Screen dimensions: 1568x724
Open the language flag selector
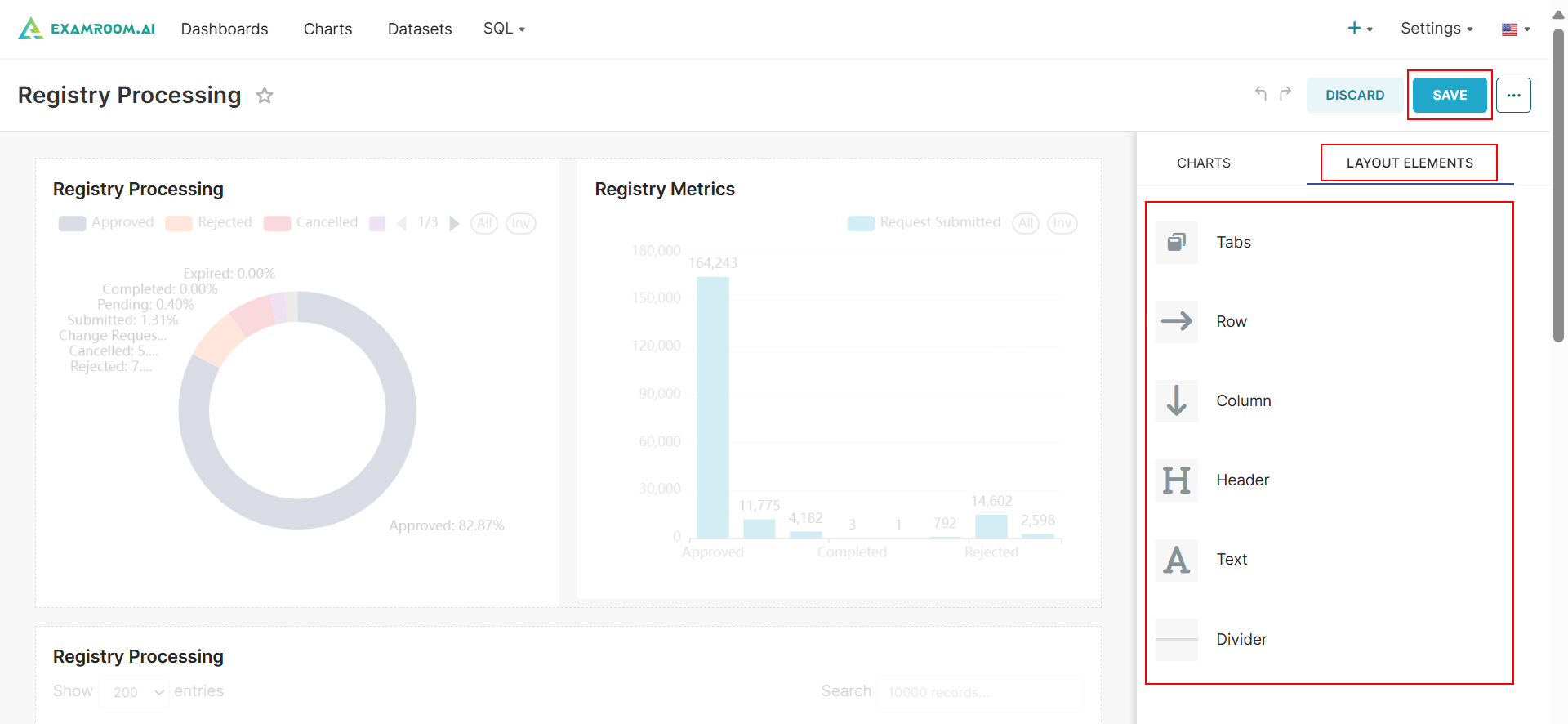click(1516, 29)
